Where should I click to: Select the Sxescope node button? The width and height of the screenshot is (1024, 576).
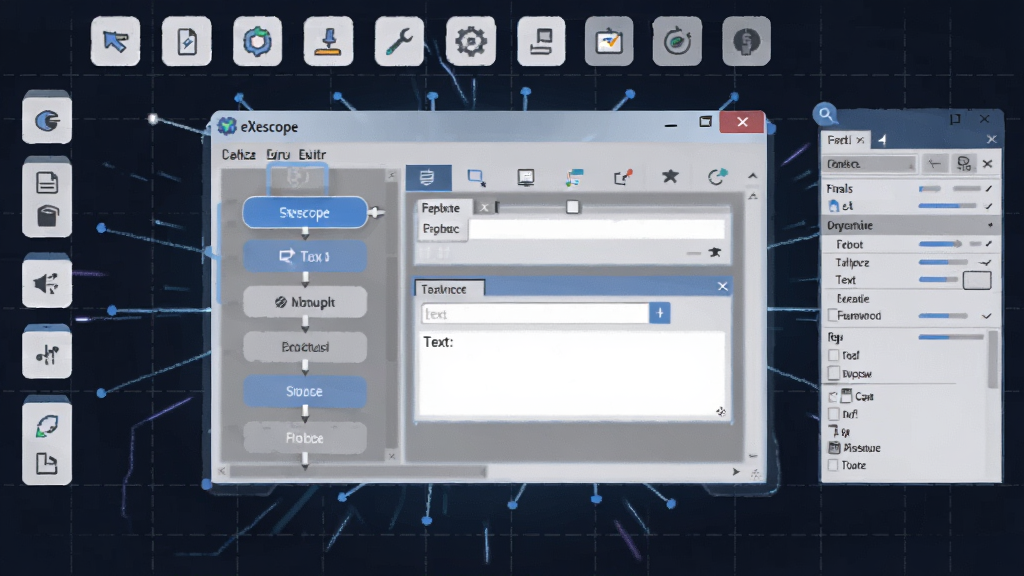tap(305, 213)
